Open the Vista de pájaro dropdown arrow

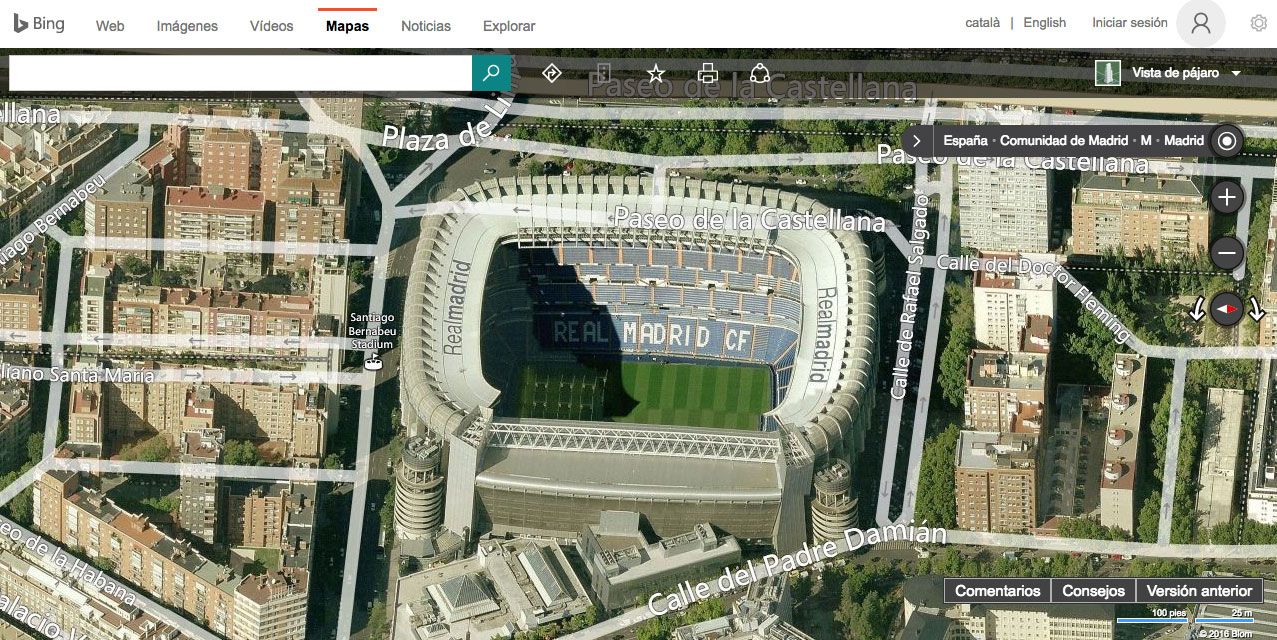tap(1236, 73)
